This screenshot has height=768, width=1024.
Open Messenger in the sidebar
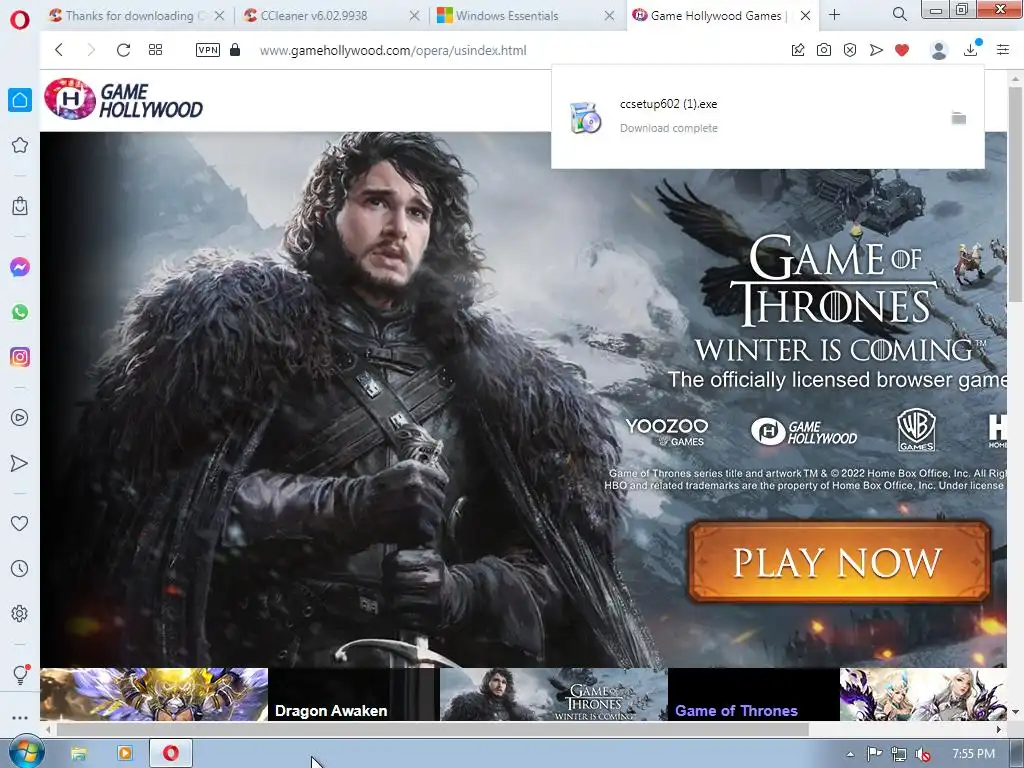(x=20, y=267)
